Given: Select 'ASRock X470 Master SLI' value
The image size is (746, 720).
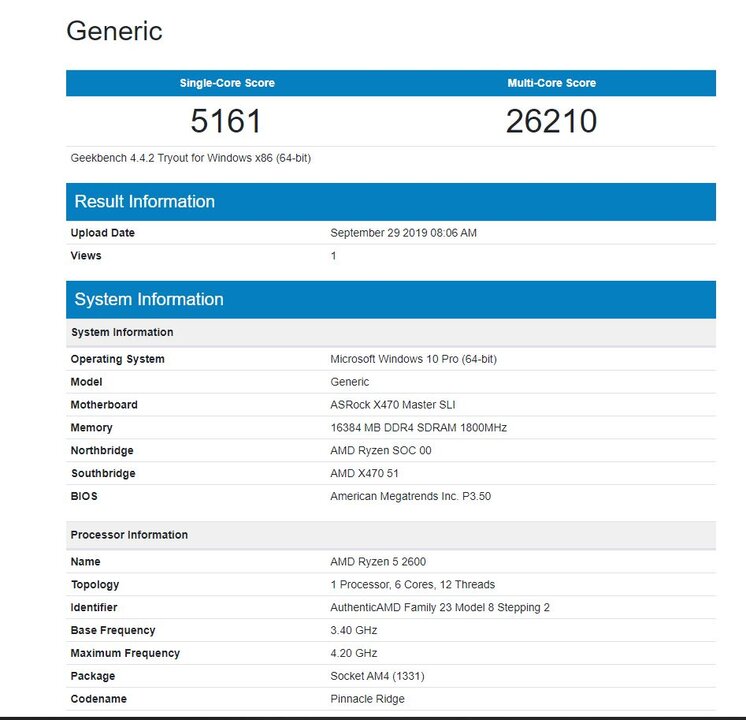Looking at the screenshot, I should tap(393, 405).
